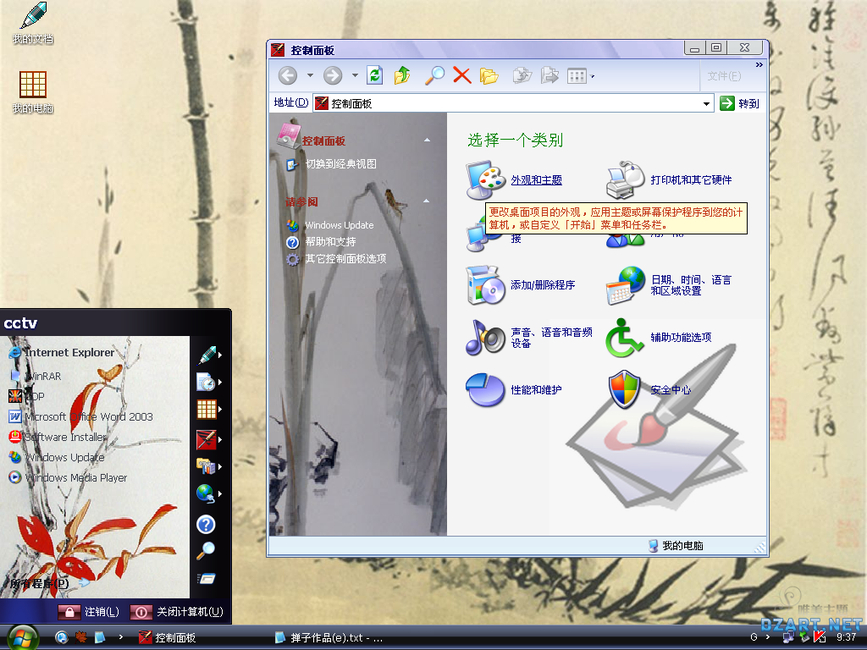867x650 pixels.
Task: Open 帮助和支持 in the sidebar
Action: (330, 242)
